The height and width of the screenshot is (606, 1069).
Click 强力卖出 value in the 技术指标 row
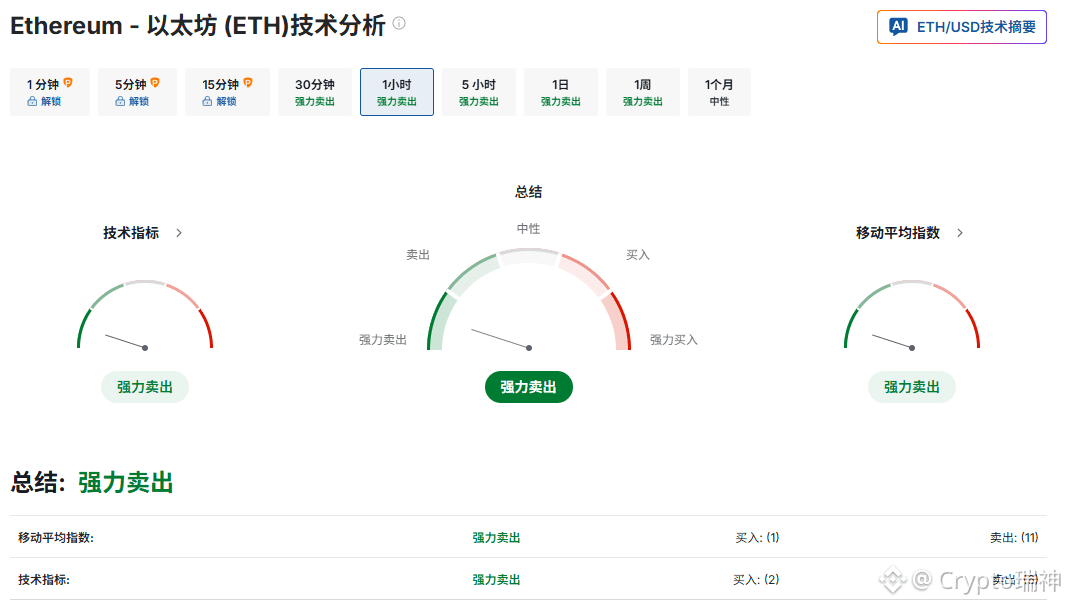click(x=496, y=580)
